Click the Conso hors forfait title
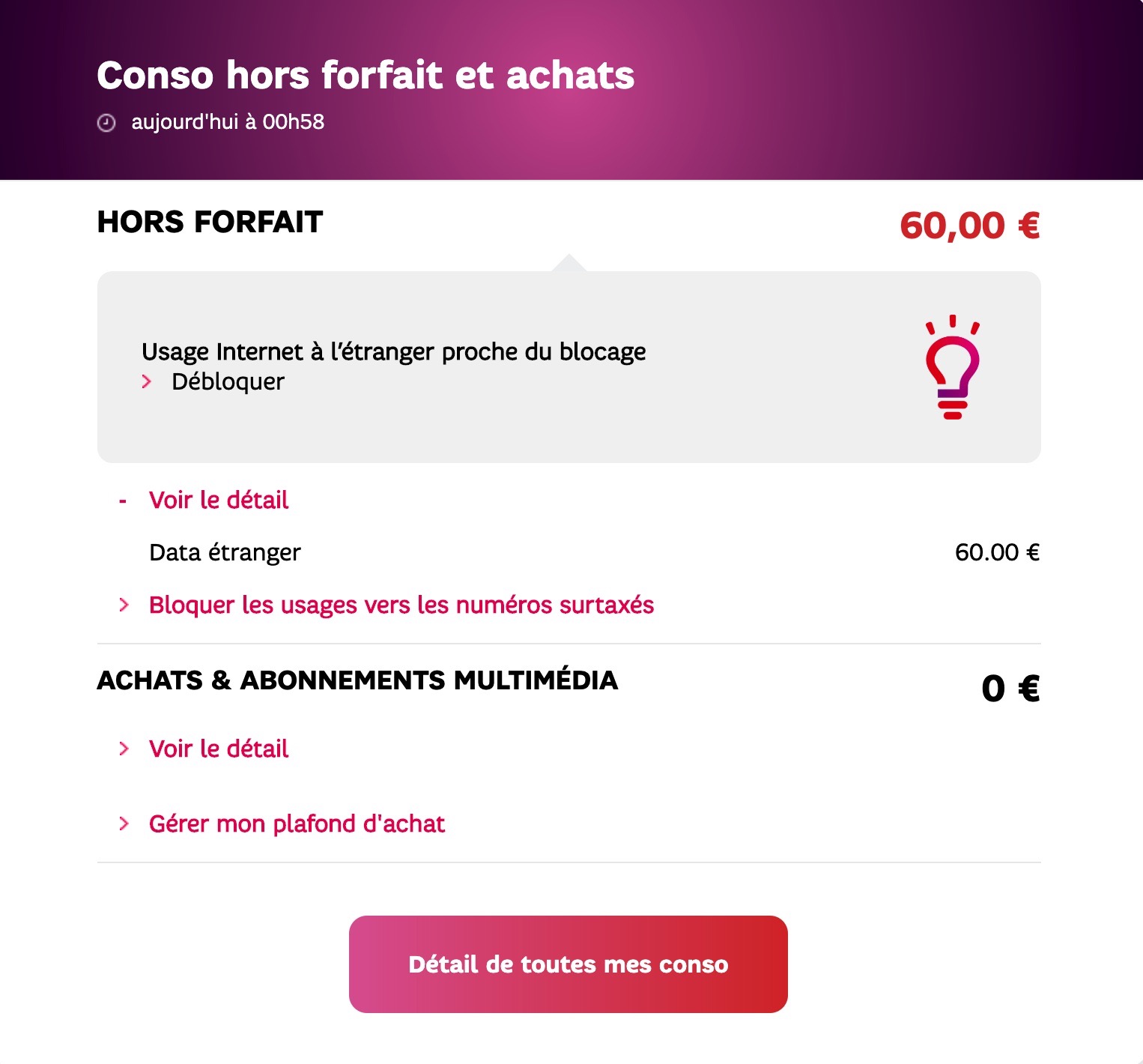The image size is (1143, 1064). pos(365,75)
